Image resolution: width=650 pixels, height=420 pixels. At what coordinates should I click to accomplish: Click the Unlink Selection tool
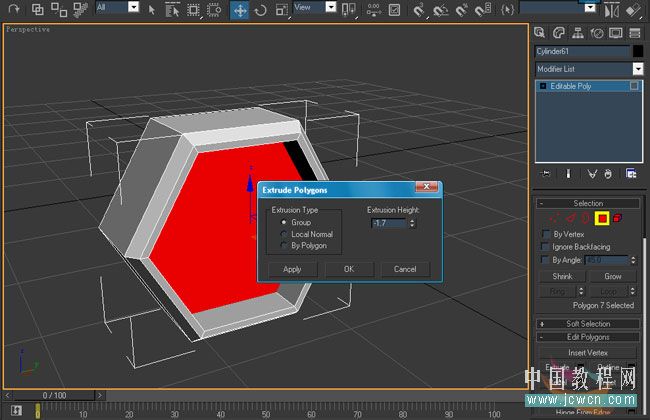pos(58,9)
